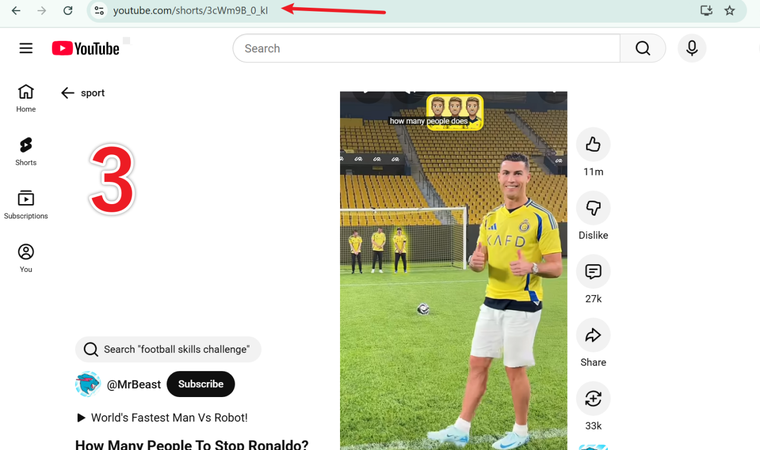Open the You section in the sidebar
760x450 pixels.
[x=26, y=258]
